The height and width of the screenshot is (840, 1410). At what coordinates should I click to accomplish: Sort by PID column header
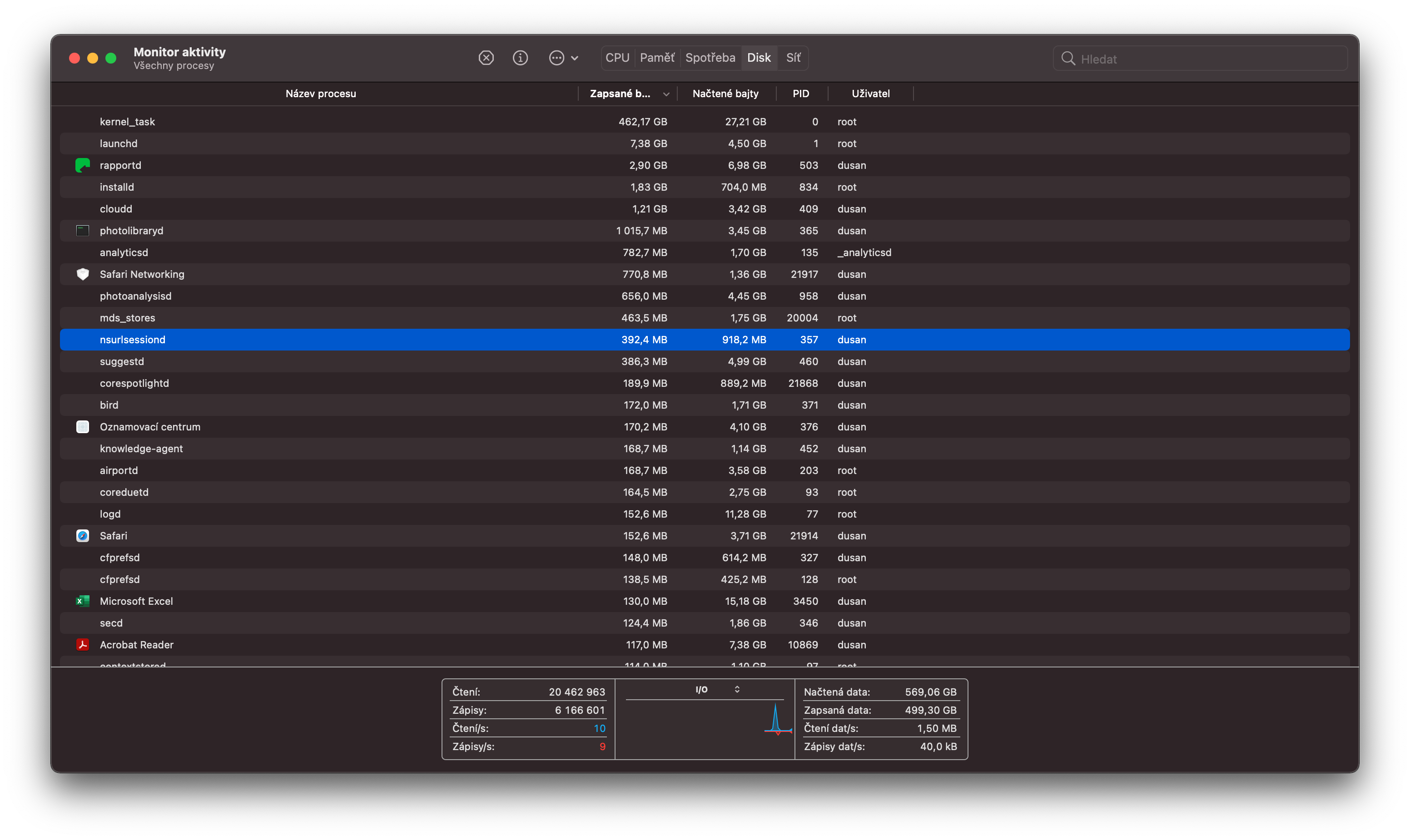(801, 94)
